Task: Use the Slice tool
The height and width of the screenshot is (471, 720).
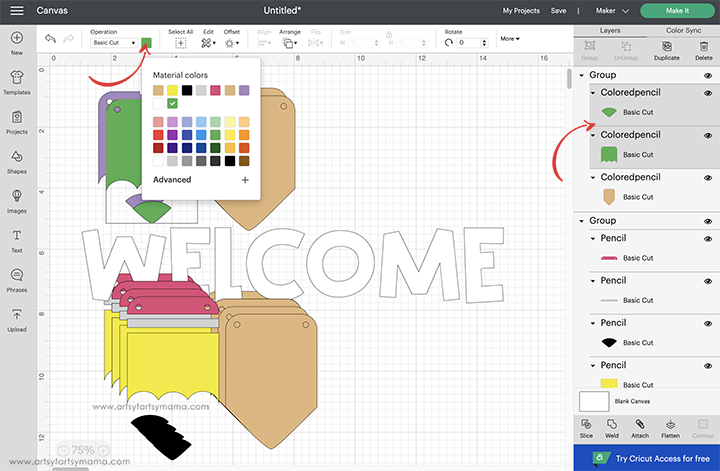Action: pos(586,428)
